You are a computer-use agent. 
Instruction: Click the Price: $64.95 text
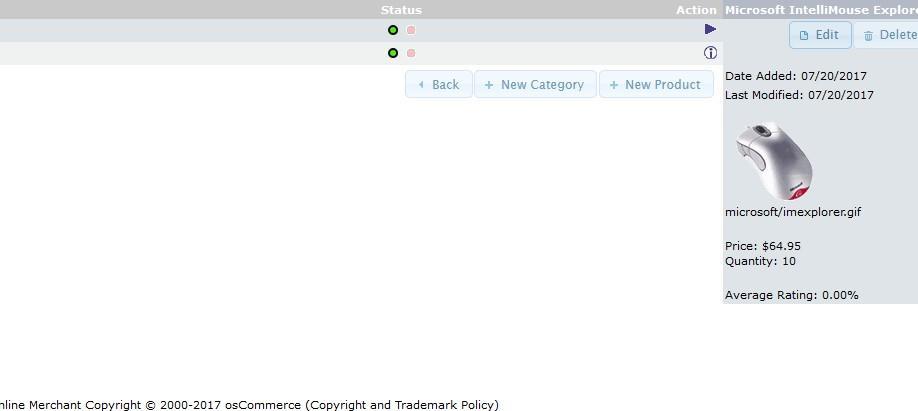(x=763, y=246)
